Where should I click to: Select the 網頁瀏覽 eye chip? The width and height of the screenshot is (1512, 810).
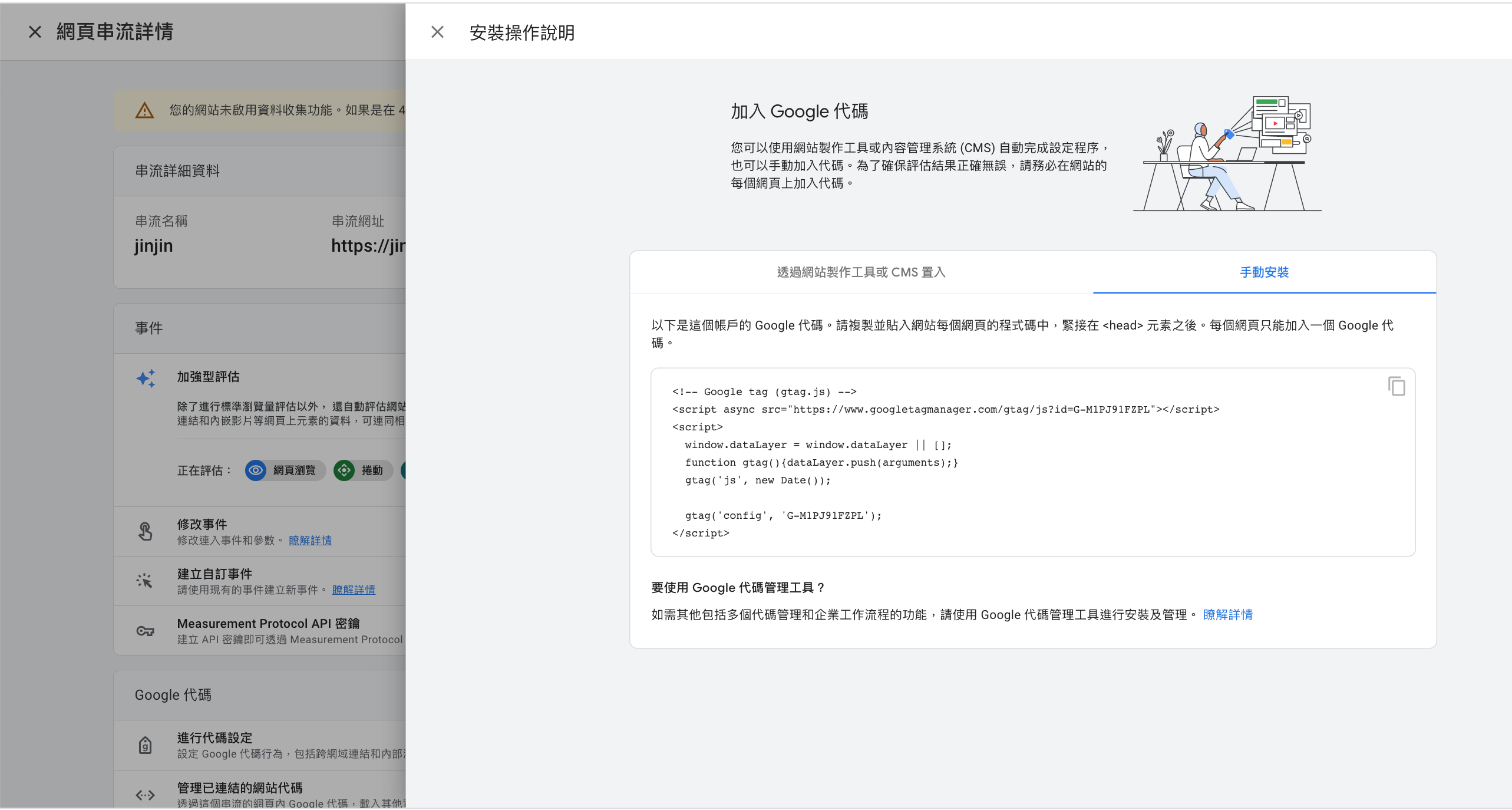[285, 470]
